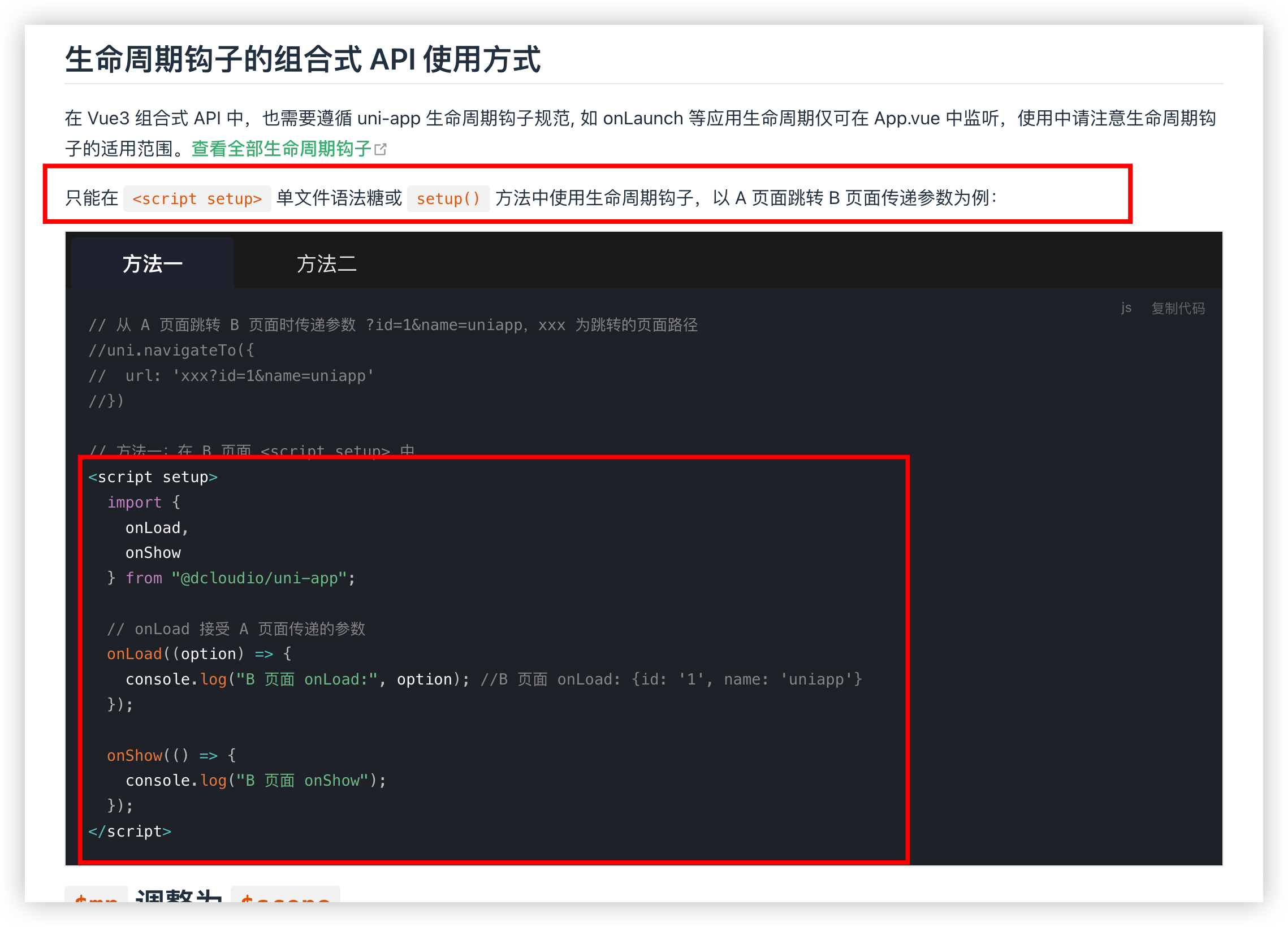1288x927 pixels.
Task: Click the inline setup() code tag
Action: click(x=448, y=199)
